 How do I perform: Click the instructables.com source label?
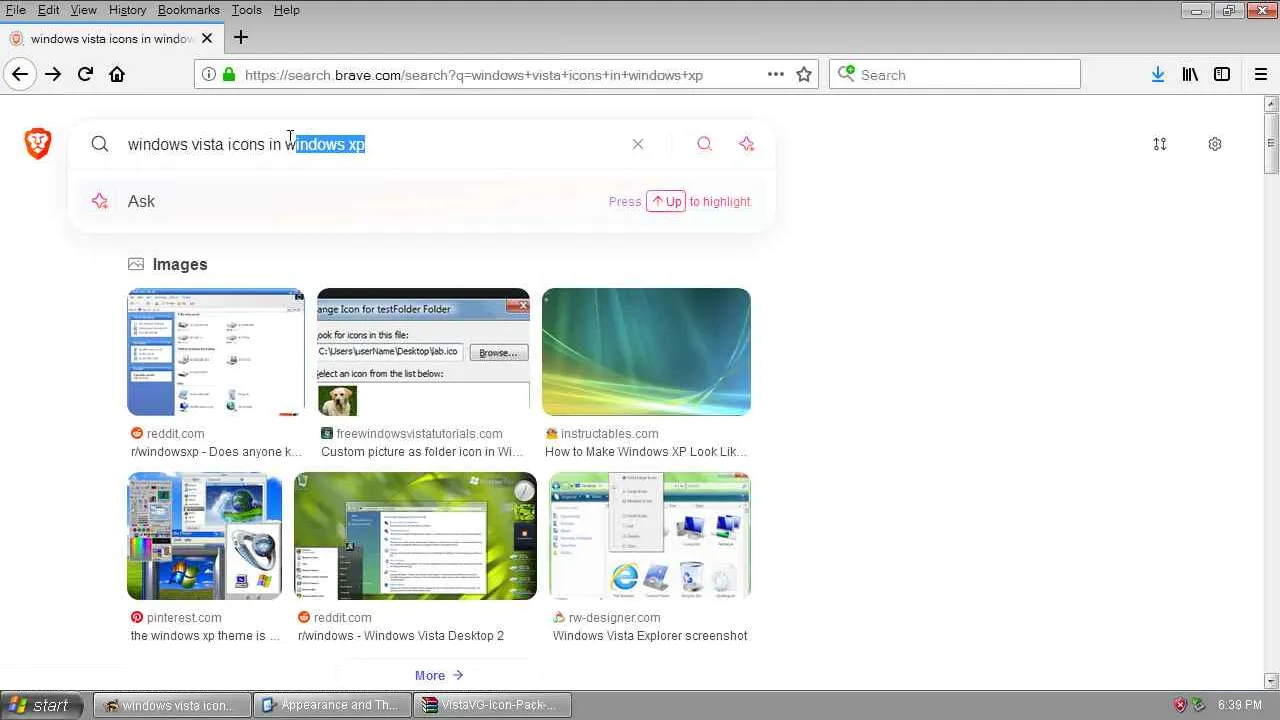click(609, 434)
